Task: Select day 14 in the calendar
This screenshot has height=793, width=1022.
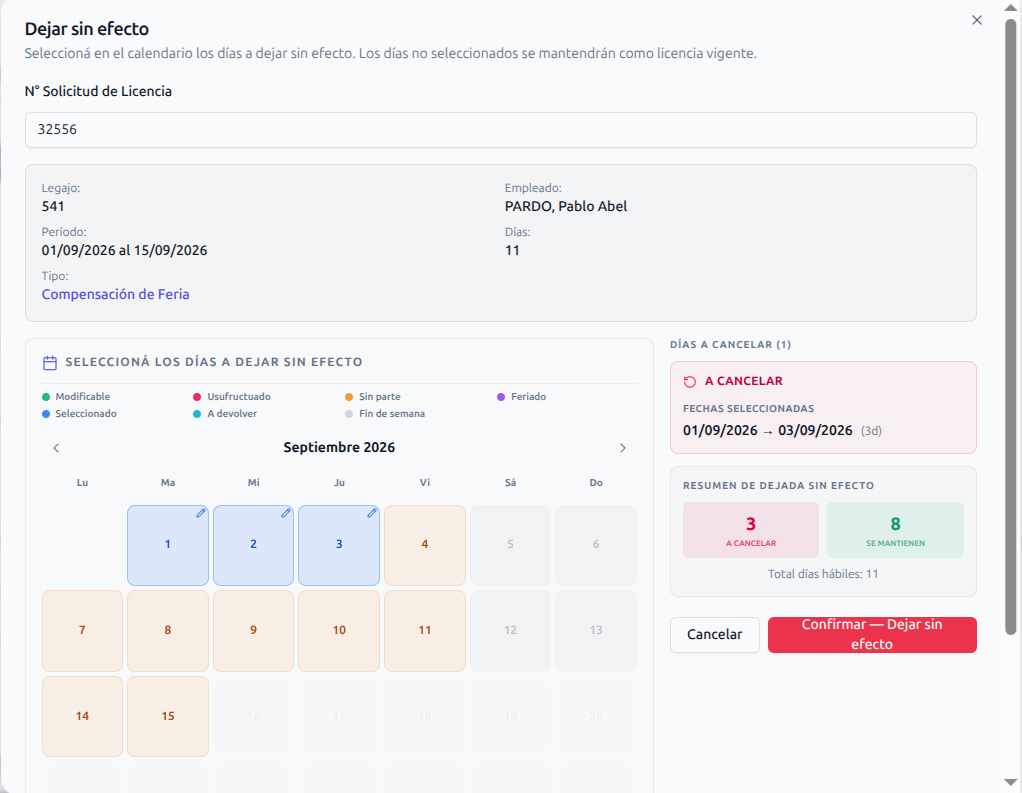Action: pos(82,717)
